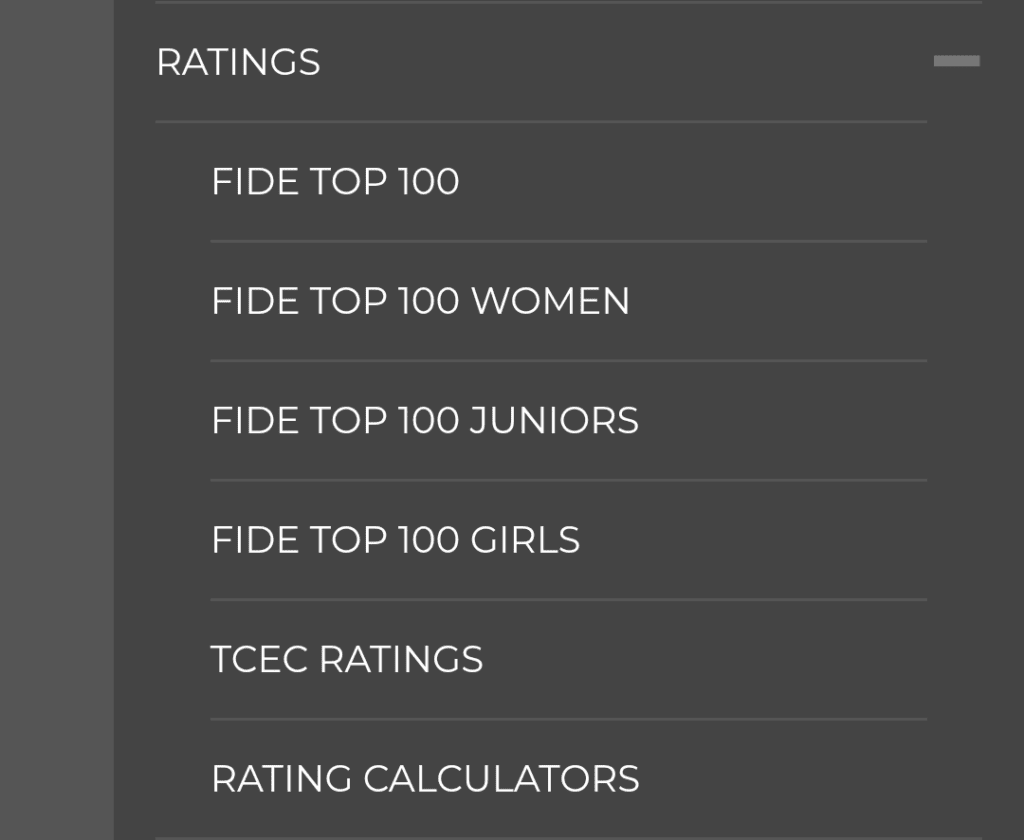
Task: Open FIDE Top 100 list
Action: [335, 182]
